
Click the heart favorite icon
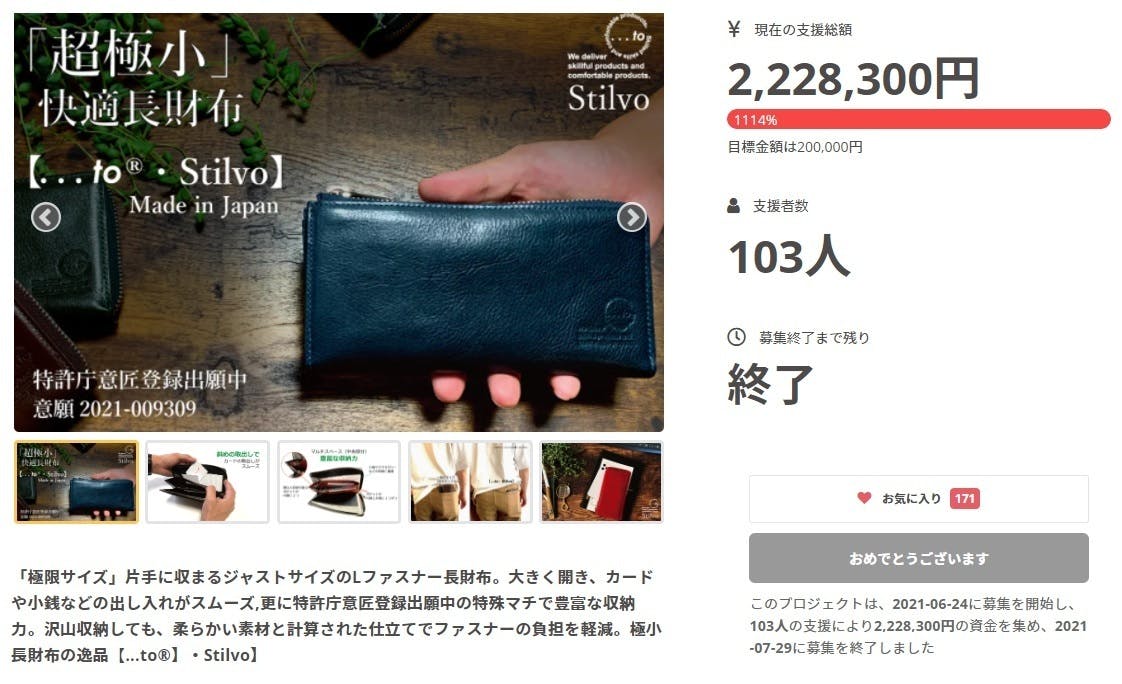[x=864, y=497]
